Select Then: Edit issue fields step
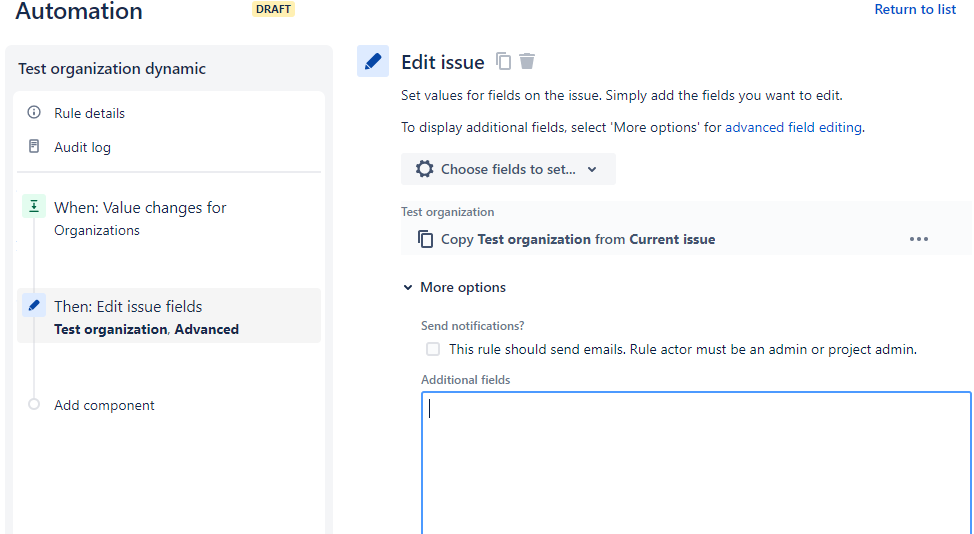Viewport: 974px width, 534px height. click(x=169, y=316)
